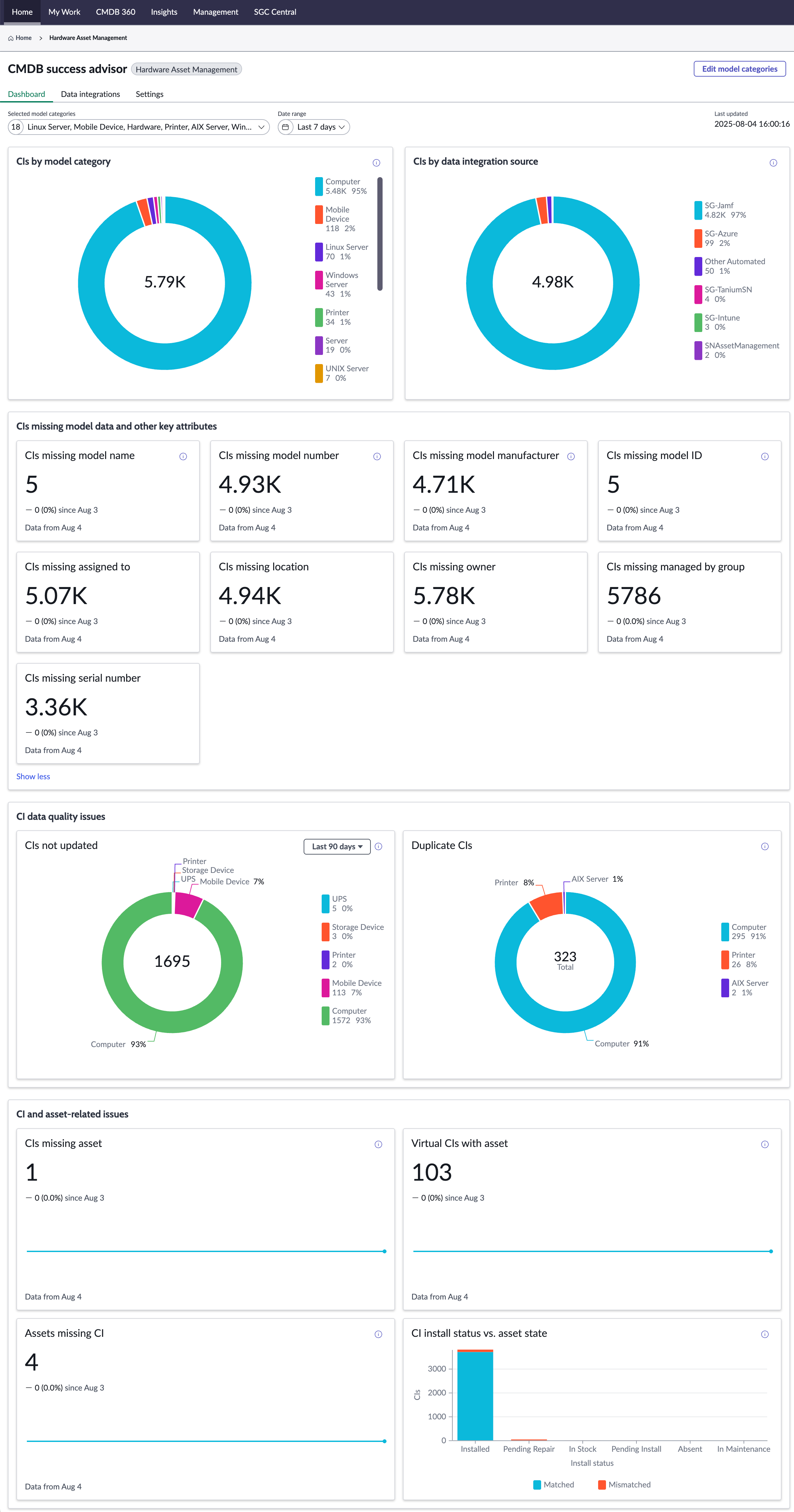794x1512 pixels.
Task: Open info icon for CIs not updated
Action: click(x=379, y=846)
